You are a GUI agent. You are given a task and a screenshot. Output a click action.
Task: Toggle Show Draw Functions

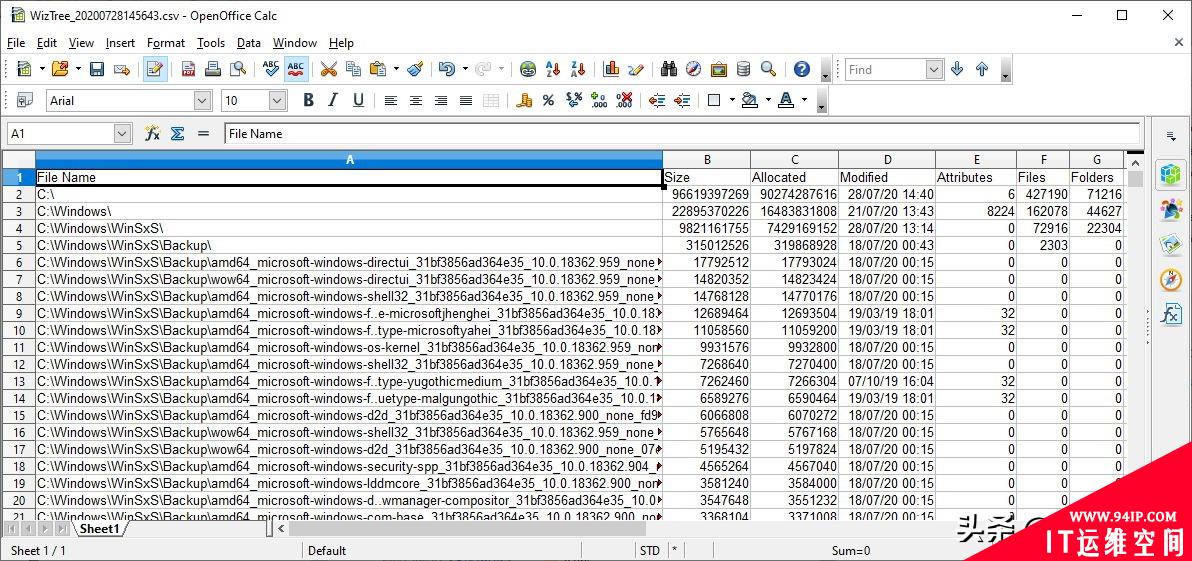tap(636, 69)
